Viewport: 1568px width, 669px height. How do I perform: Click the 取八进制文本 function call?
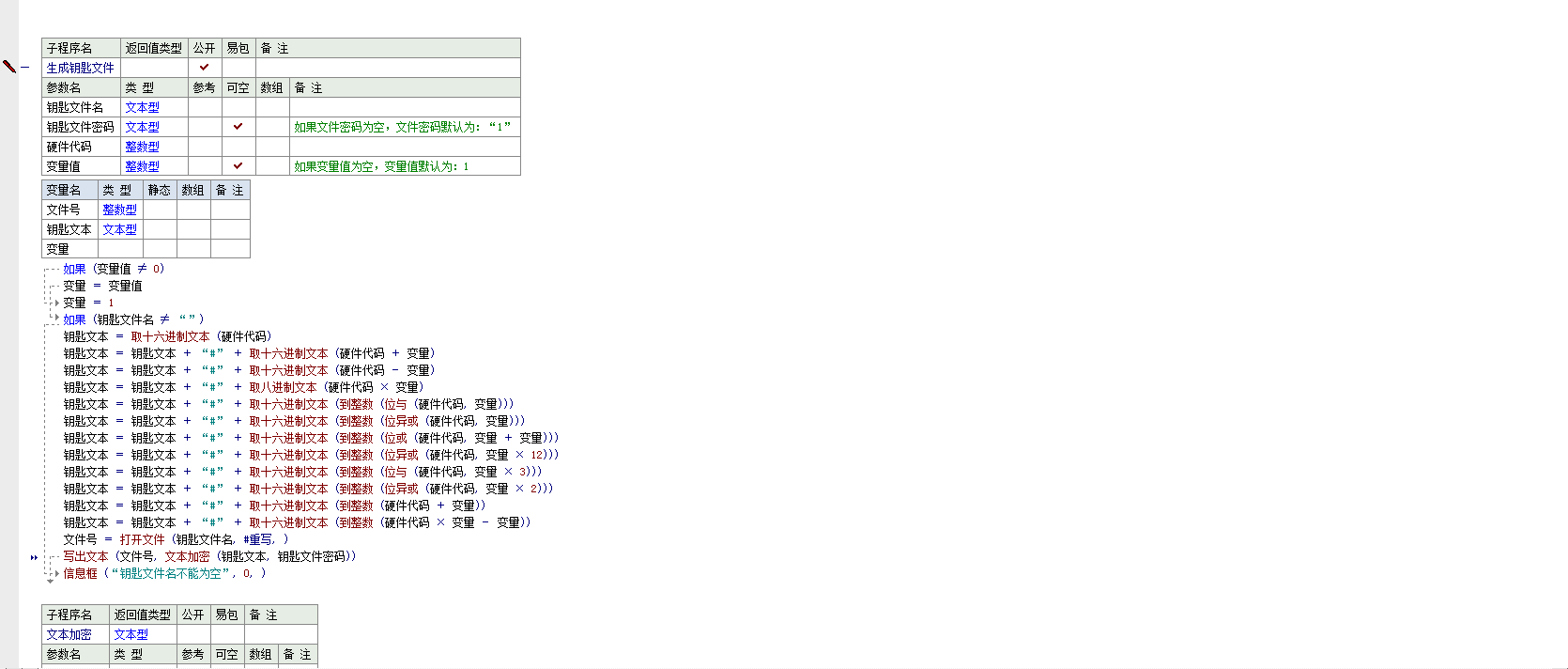(283, 387)
